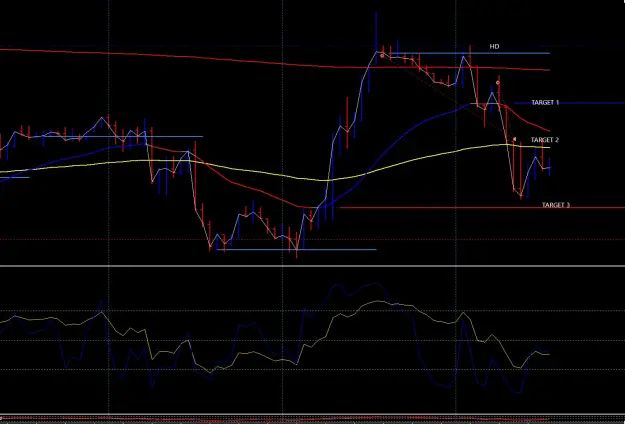The height and width of the screenshot is (424, 625).
Task: Select the TARGET 2 label
Action: click(x=544, y=140)
